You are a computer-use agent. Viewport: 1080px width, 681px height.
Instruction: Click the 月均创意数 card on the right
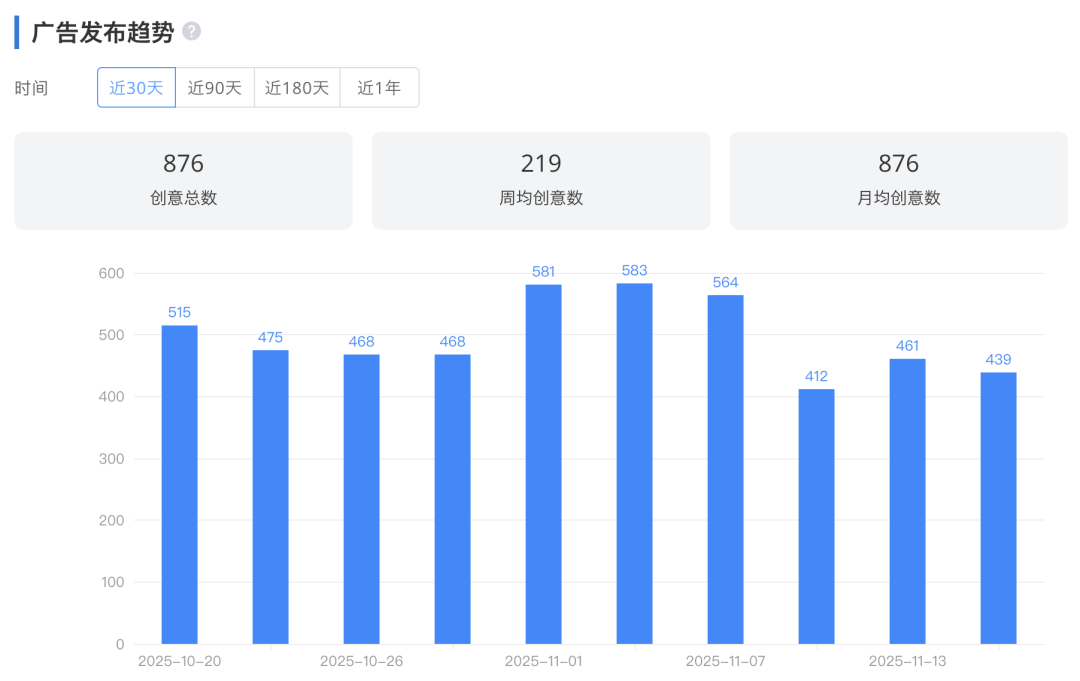(898, 180)
